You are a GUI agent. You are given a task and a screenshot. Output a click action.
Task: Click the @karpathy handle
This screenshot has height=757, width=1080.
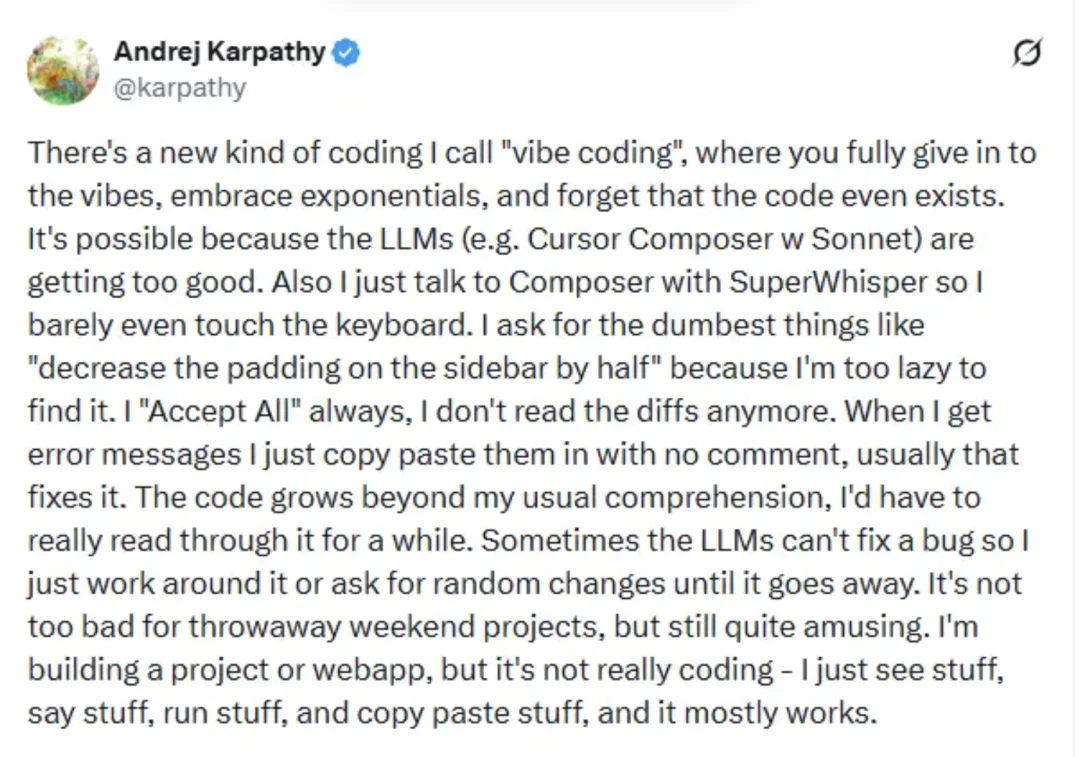179,88
